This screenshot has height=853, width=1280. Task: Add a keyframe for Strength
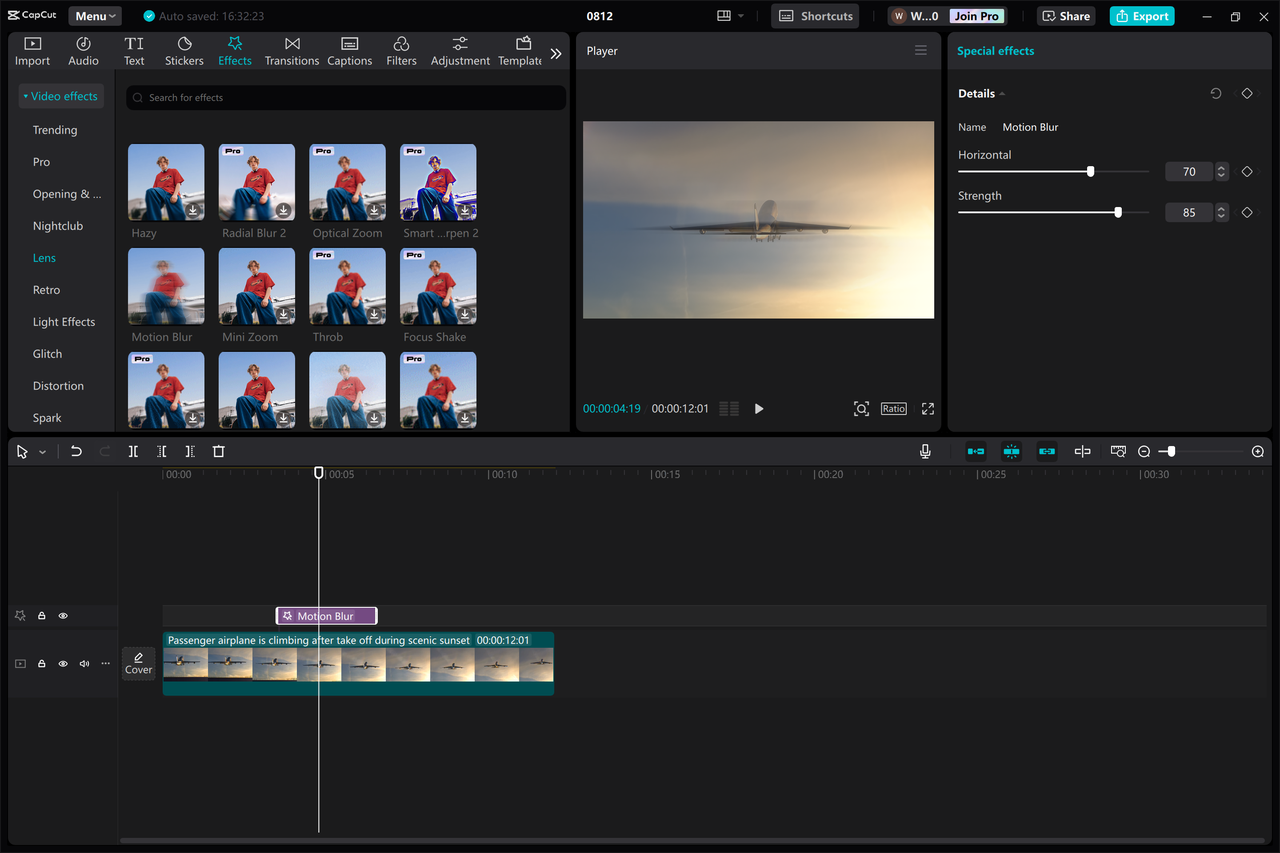pyautogui.click(x=1247, y=212)
